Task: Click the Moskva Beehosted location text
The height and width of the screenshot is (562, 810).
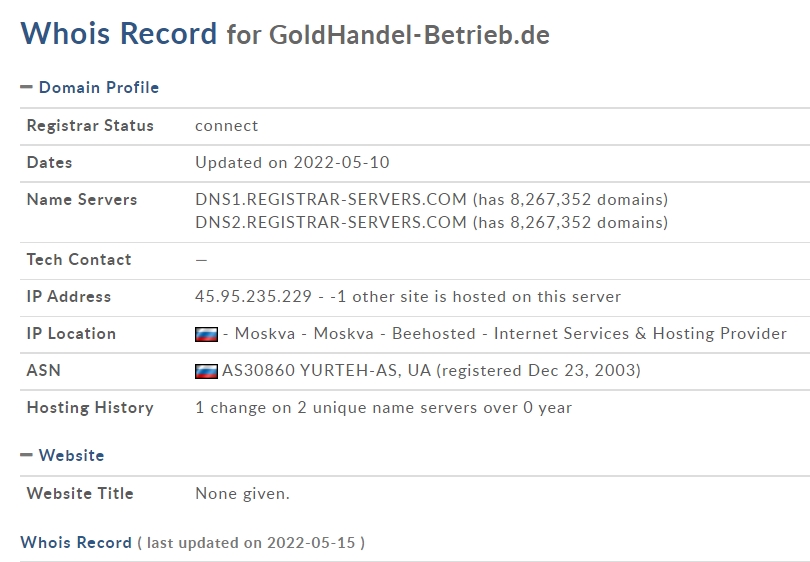Action: (505, 334)
